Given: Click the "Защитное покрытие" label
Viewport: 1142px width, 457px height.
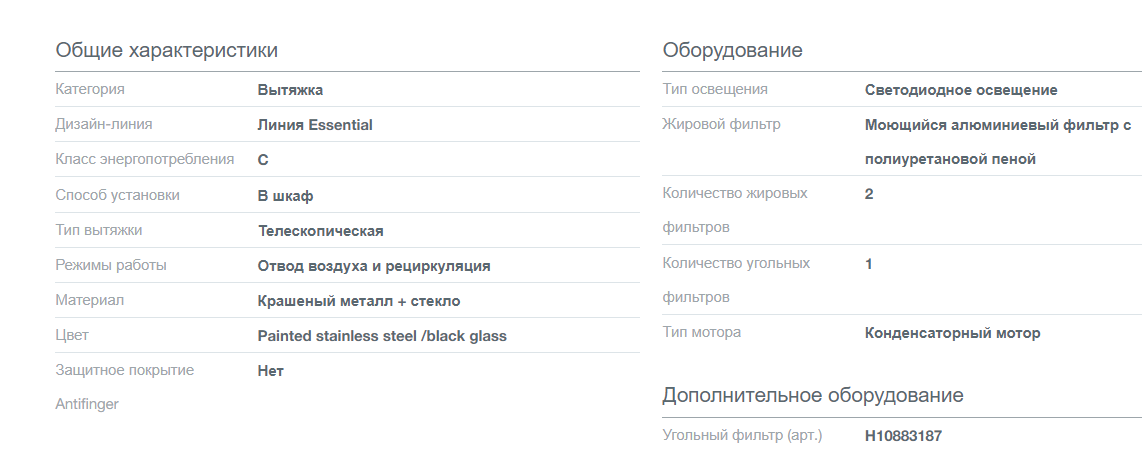Looking at the screenshot, I should click(125, 370).
